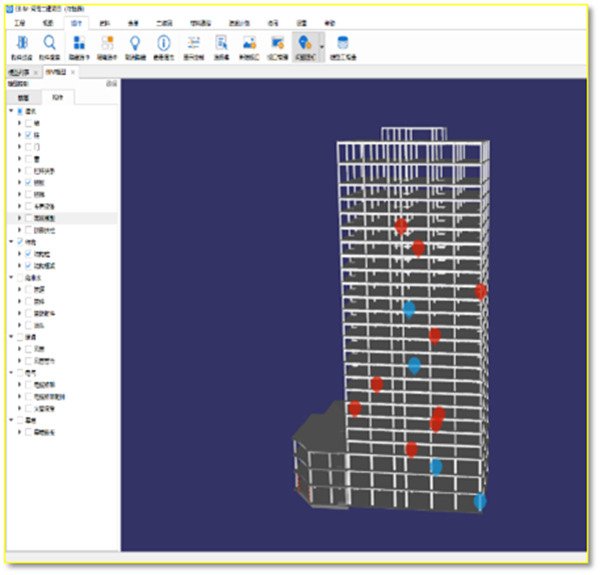Image resolution: width=600 pixels, height=575 pixels.
Task: Uncheck the second child under the first group
Action: coord(28,135)
